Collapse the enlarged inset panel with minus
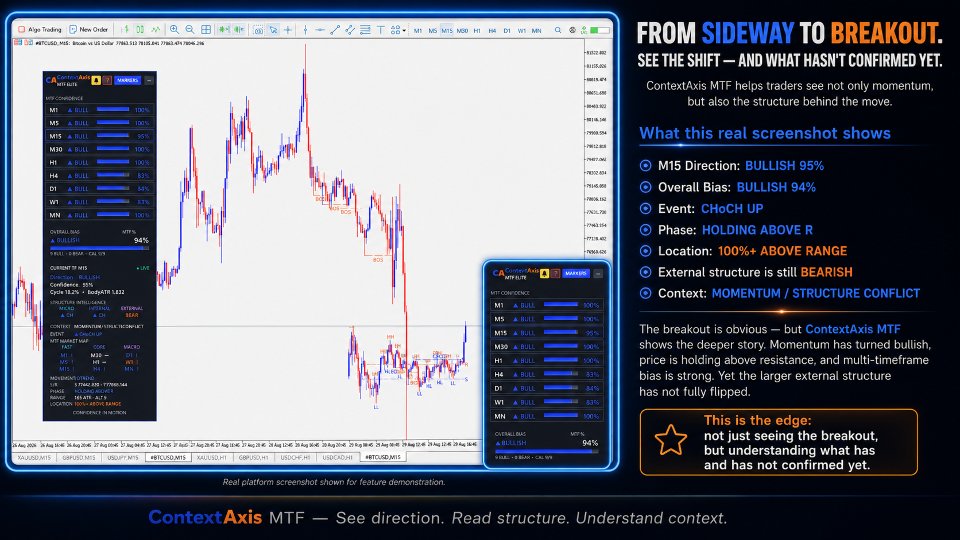 598,273
